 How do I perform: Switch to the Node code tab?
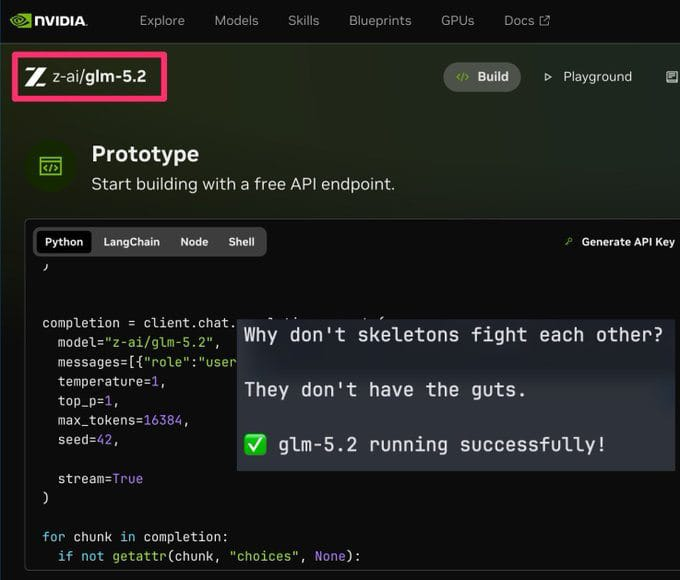[194, 242]
